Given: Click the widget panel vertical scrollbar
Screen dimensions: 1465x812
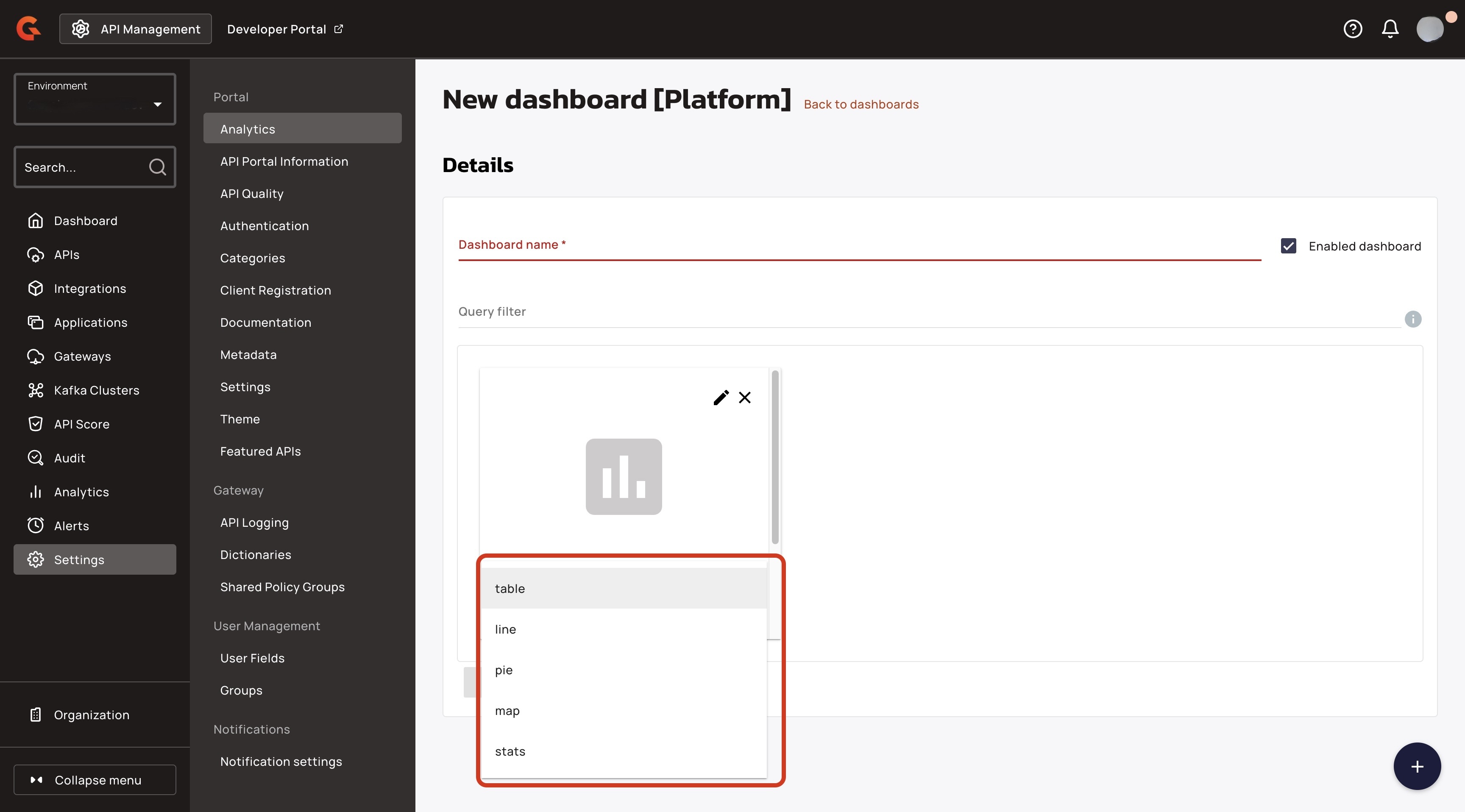Looking at the screenshot, I should (x=774, y=458).
